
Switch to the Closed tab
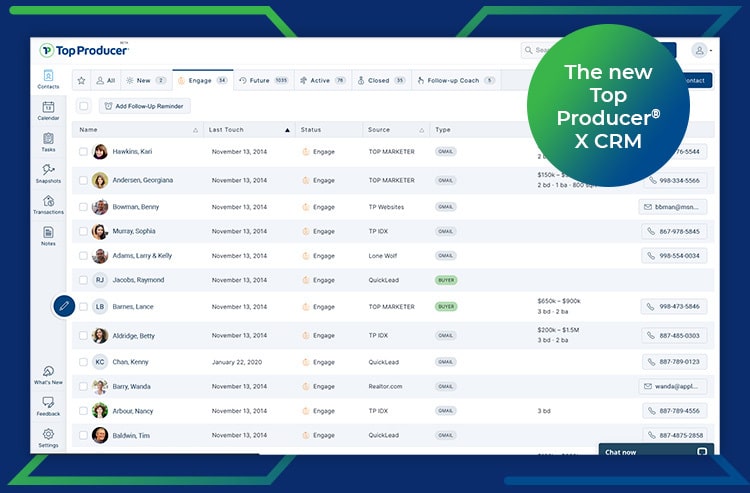[x=381, y=80]
